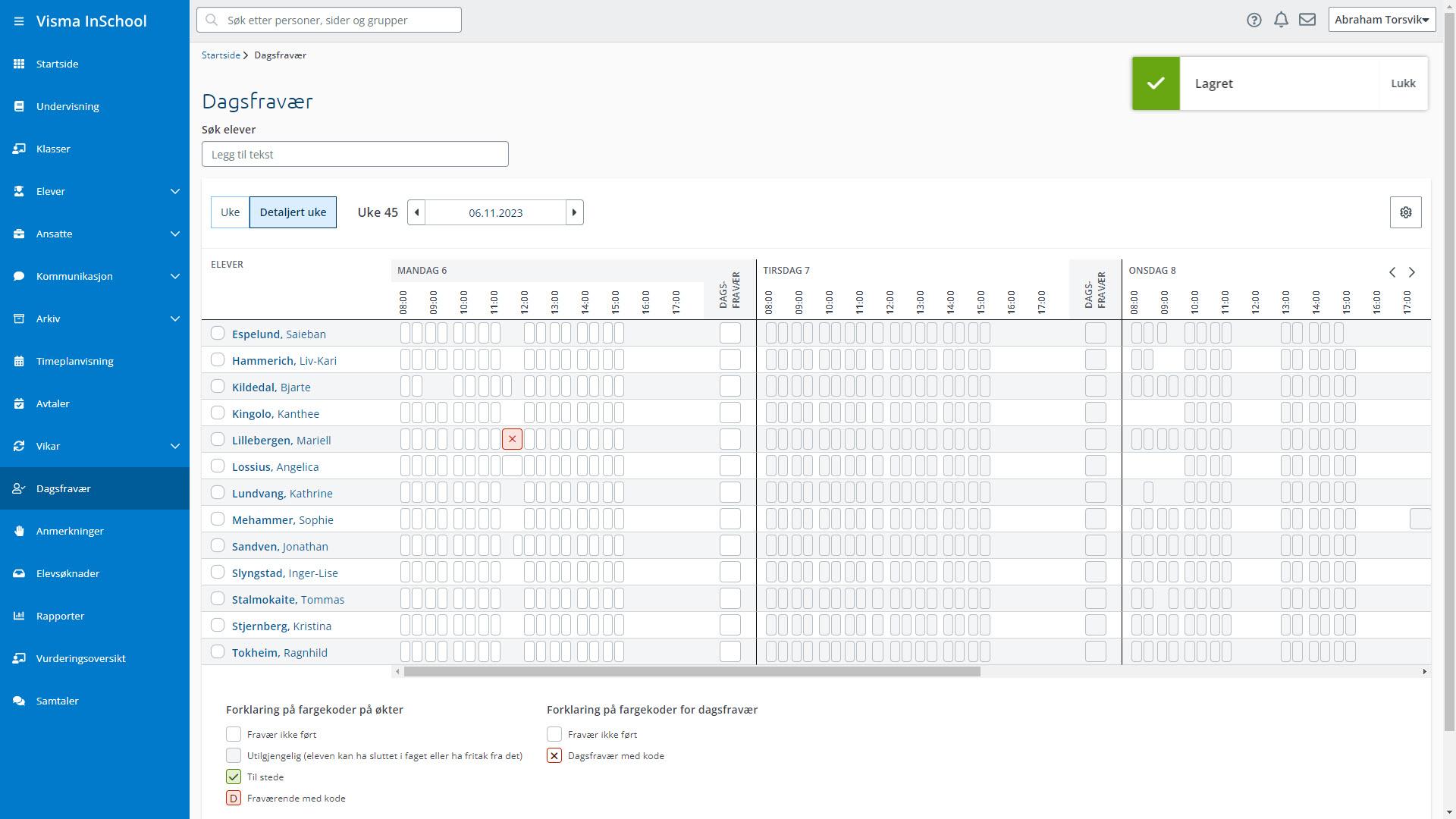
Task: Tick the checkbox next to Tokheim, Ragnhild
Action: tap(218, 651)
